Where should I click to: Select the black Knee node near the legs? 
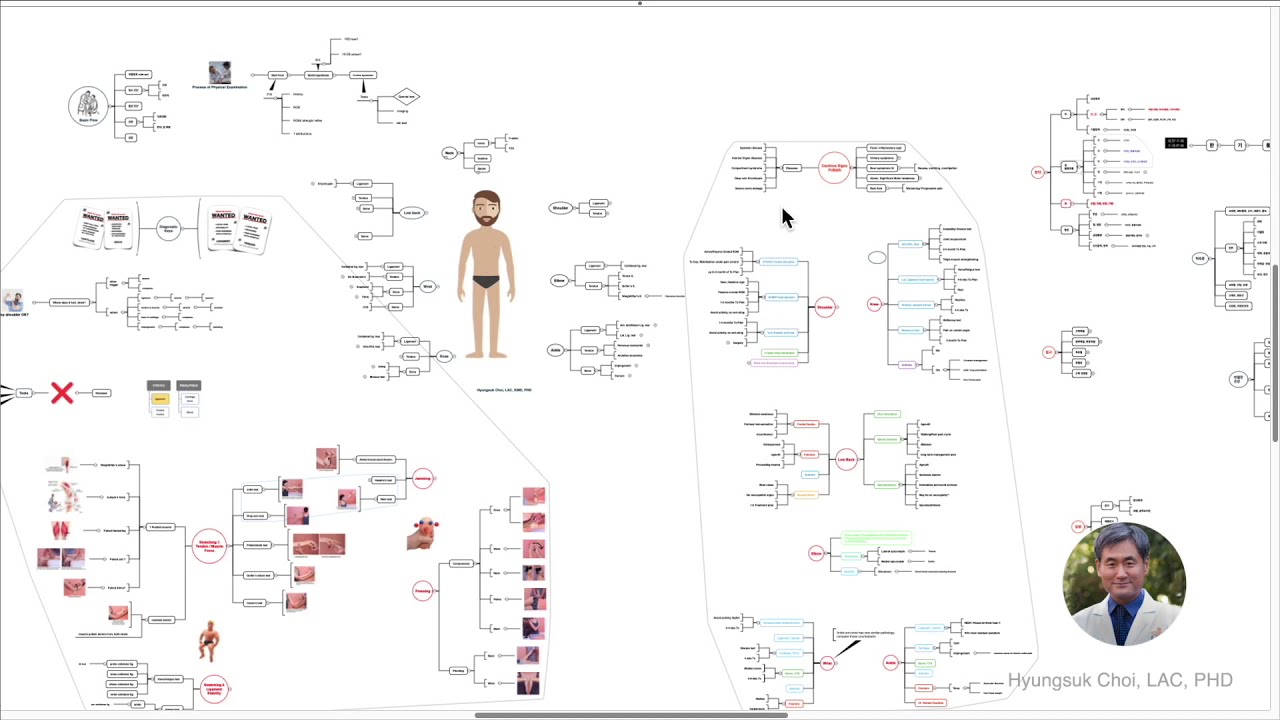(444, 356)
